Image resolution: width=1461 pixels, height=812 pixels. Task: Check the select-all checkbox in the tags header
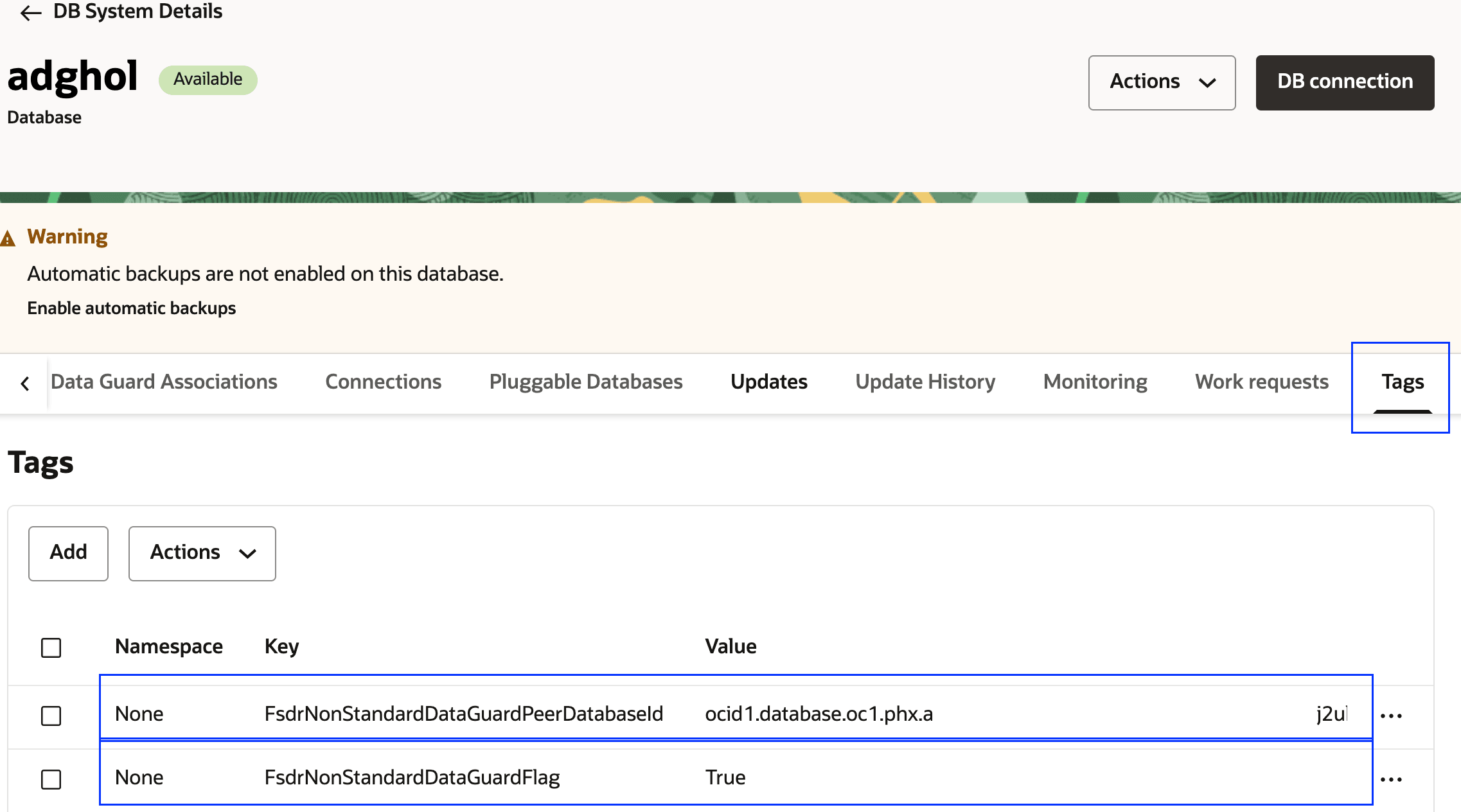click(51, 648)
